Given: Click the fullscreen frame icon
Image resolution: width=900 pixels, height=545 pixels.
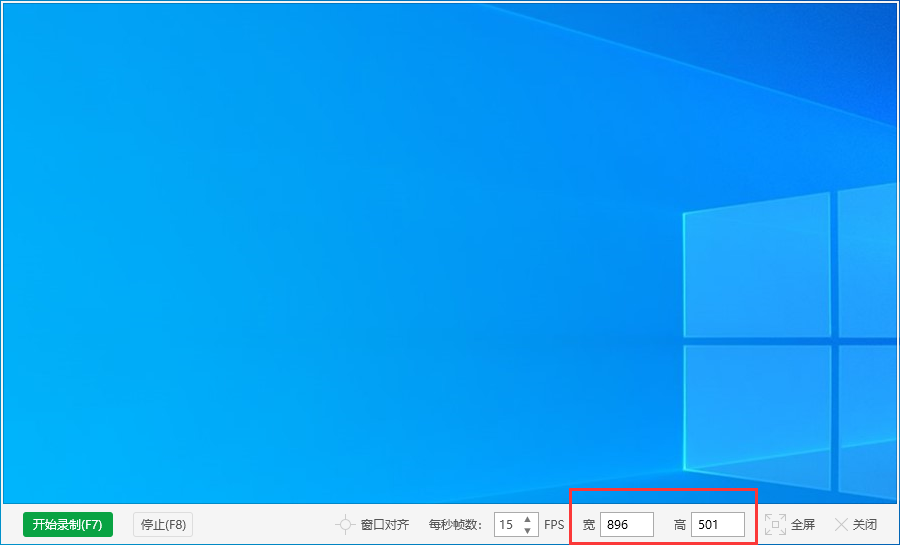Looking at the screenshot, I should click(775, 524).
